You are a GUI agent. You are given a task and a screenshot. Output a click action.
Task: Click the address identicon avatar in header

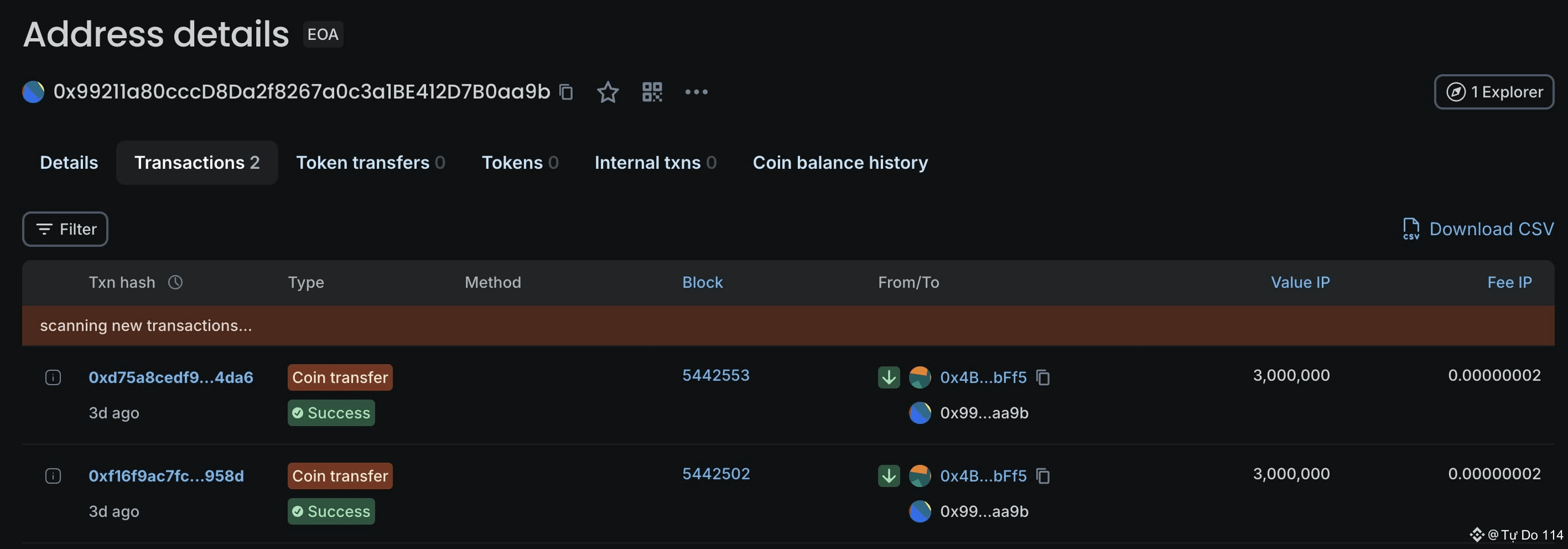34,92
